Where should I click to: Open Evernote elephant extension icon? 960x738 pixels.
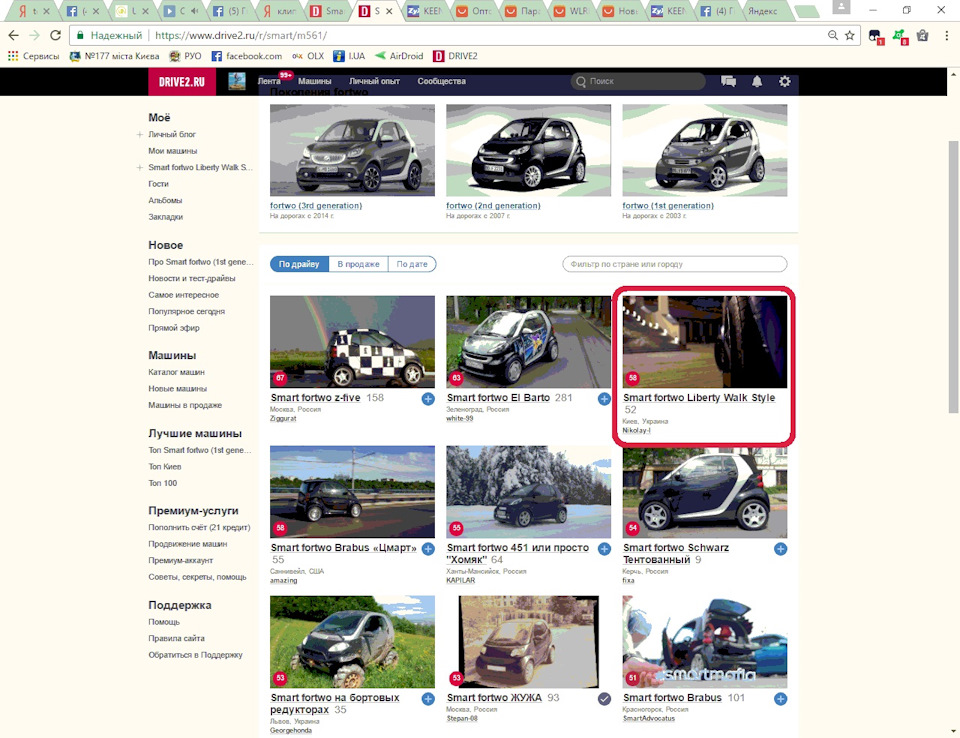(876, 36)
